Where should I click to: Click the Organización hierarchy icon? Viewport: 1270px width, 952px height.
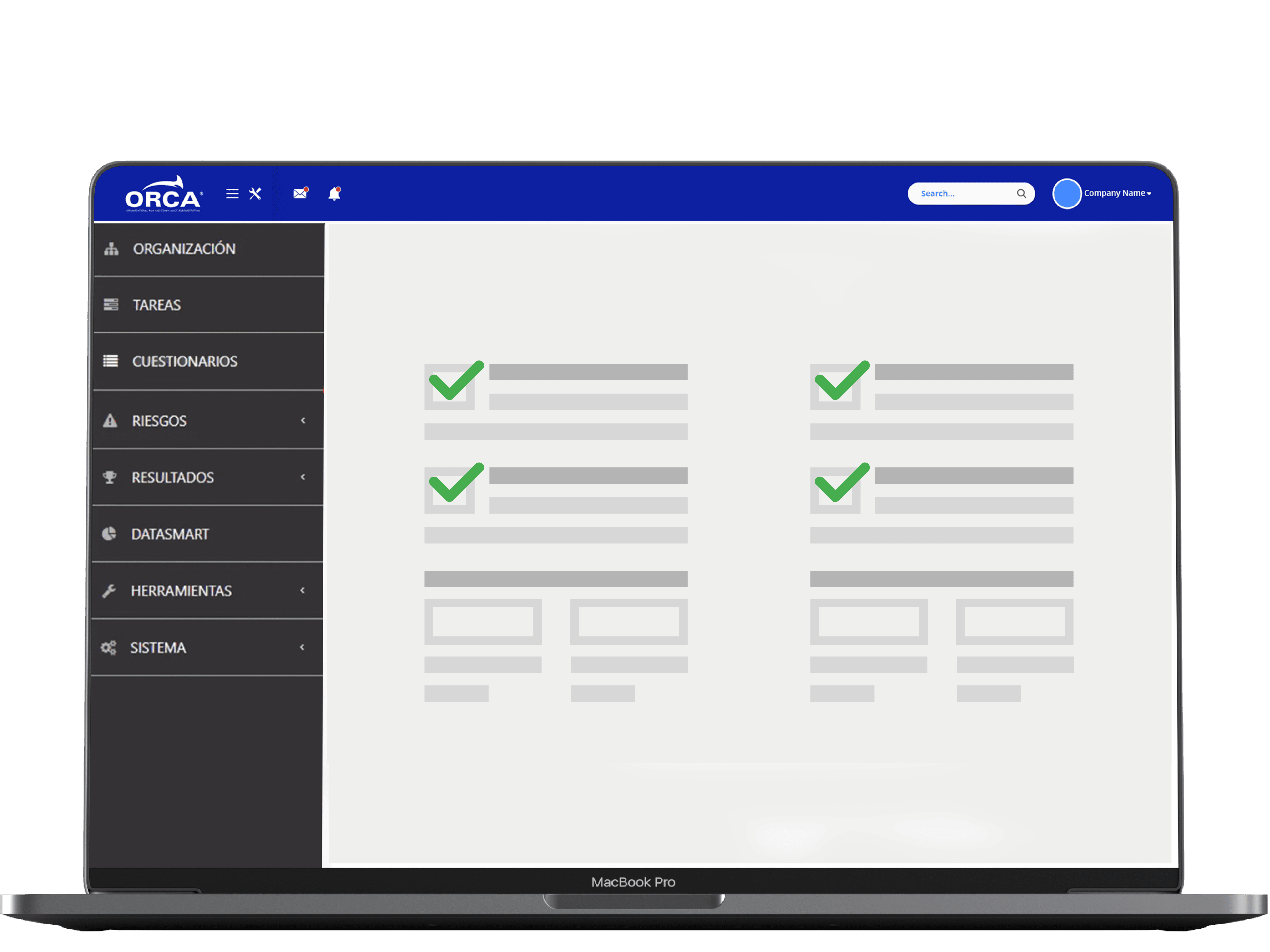click(112, 249)
